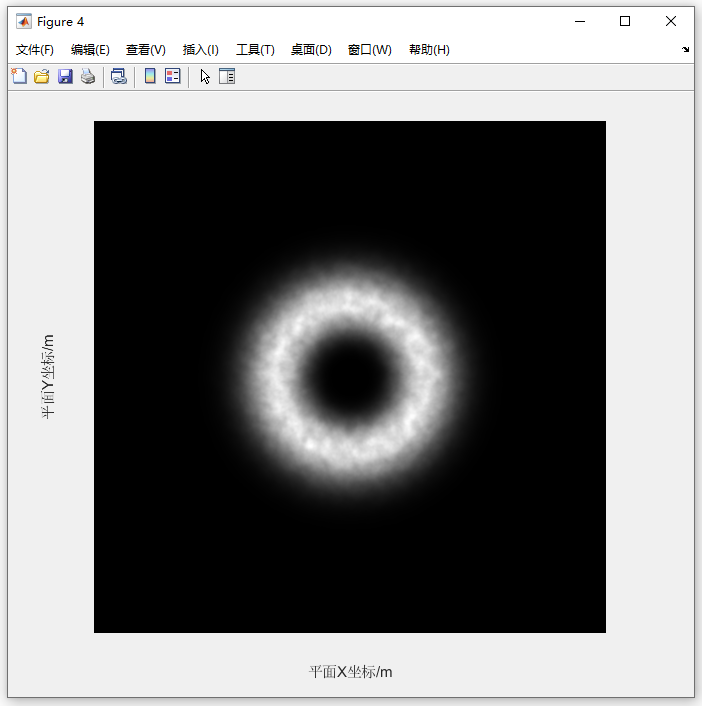The height and width of the screenshot is (706, 702).
Task: Open the Property Inspector icon
Action: tap(227, 76)
